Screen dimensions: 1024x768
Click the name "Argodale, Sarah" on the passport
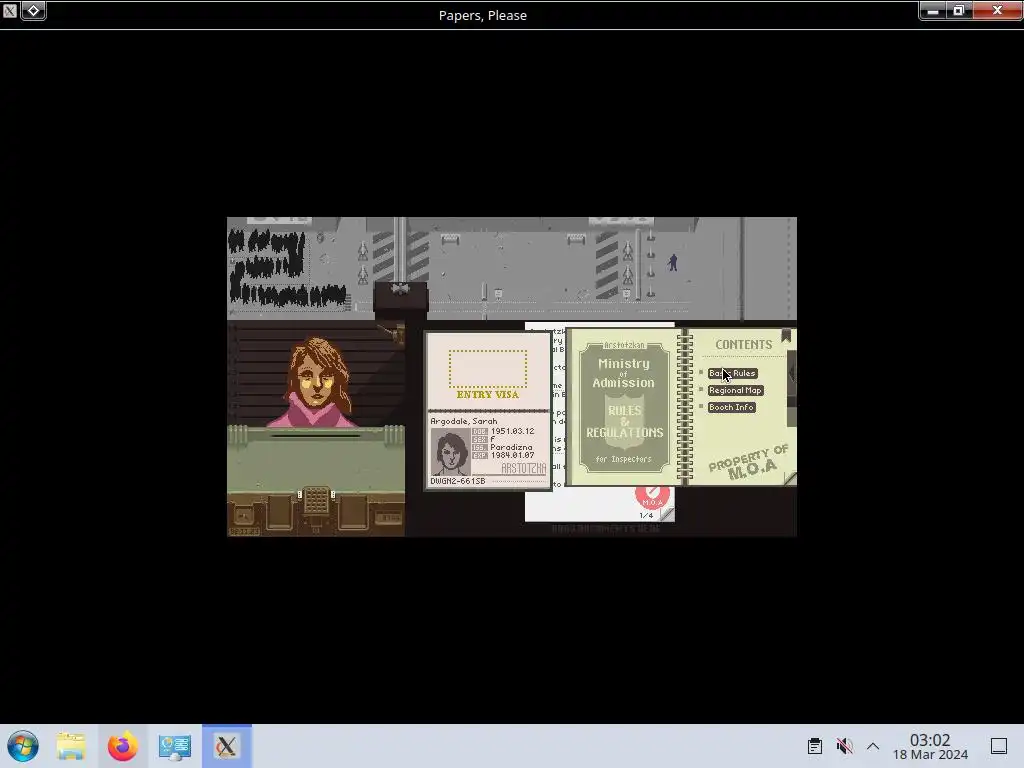point(464,421)
